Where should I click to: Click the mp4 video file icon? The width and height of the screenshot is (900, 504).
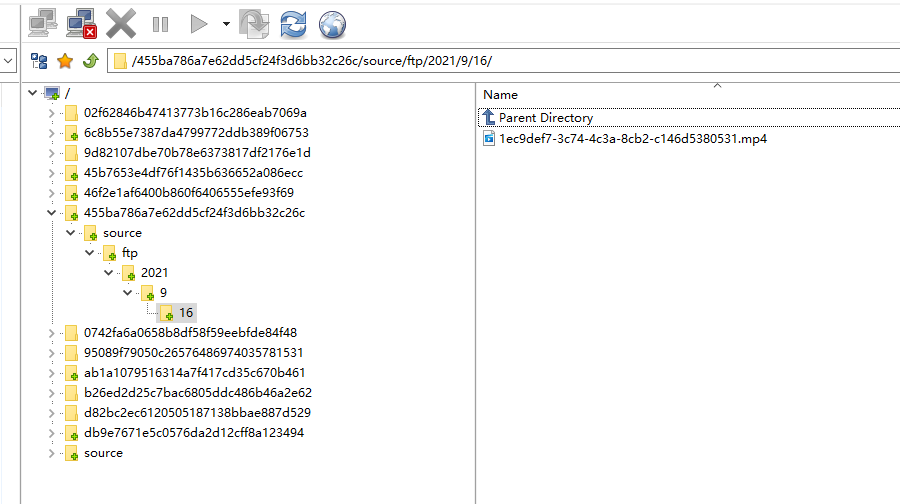click(x=489, y=138)
